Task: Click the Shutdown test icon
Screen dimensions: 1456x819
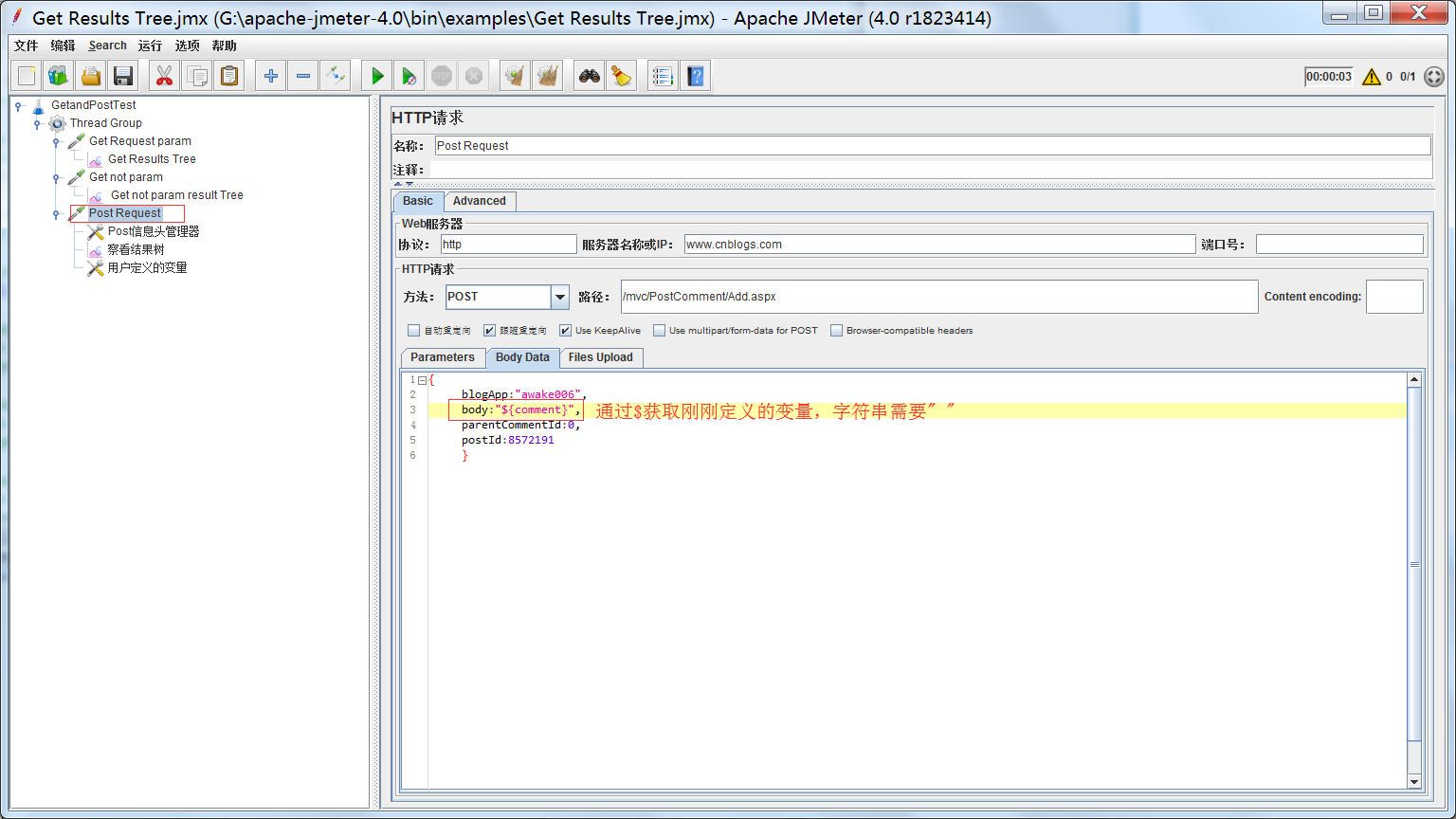Action: 474,76
